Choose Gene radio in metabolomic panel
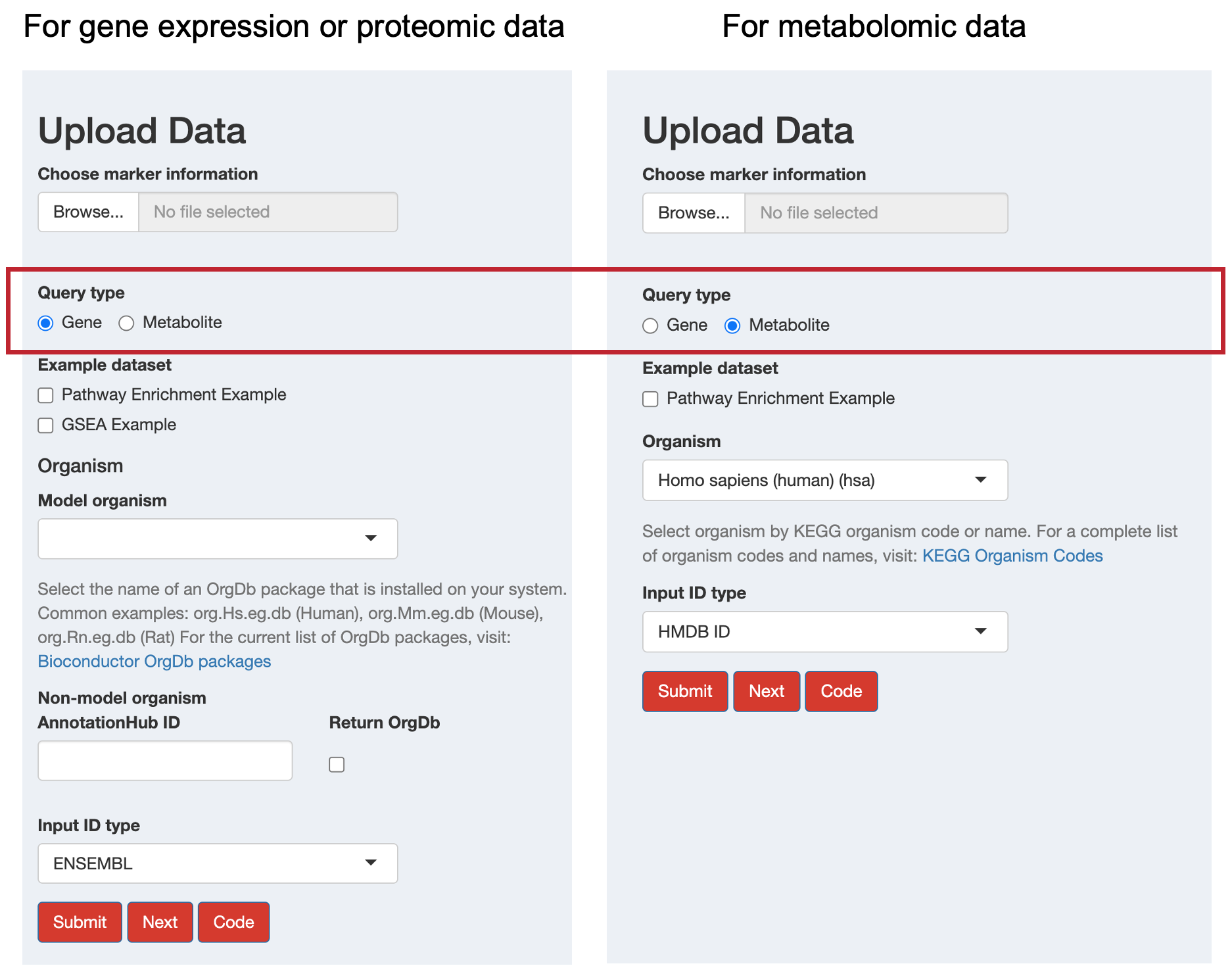1232x968 pixels. point(650,326)
